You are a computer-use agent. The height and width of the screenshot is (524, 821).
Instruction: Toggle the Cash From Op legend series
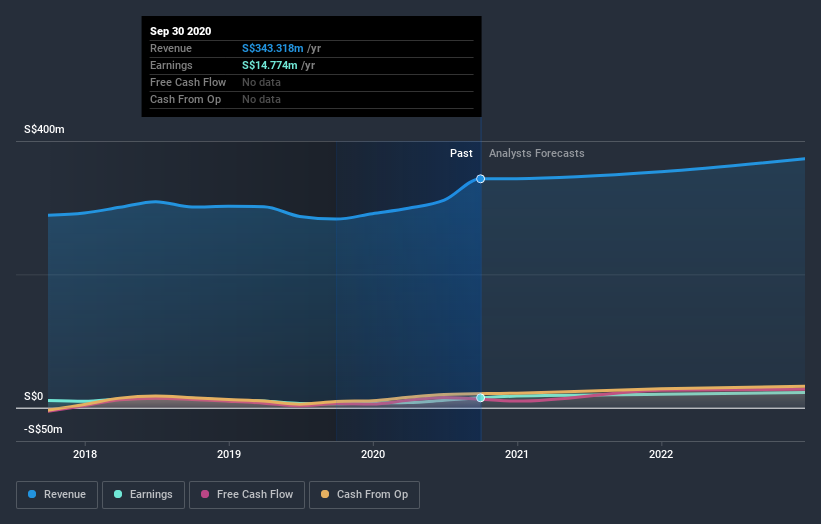[x=364, y=495]
